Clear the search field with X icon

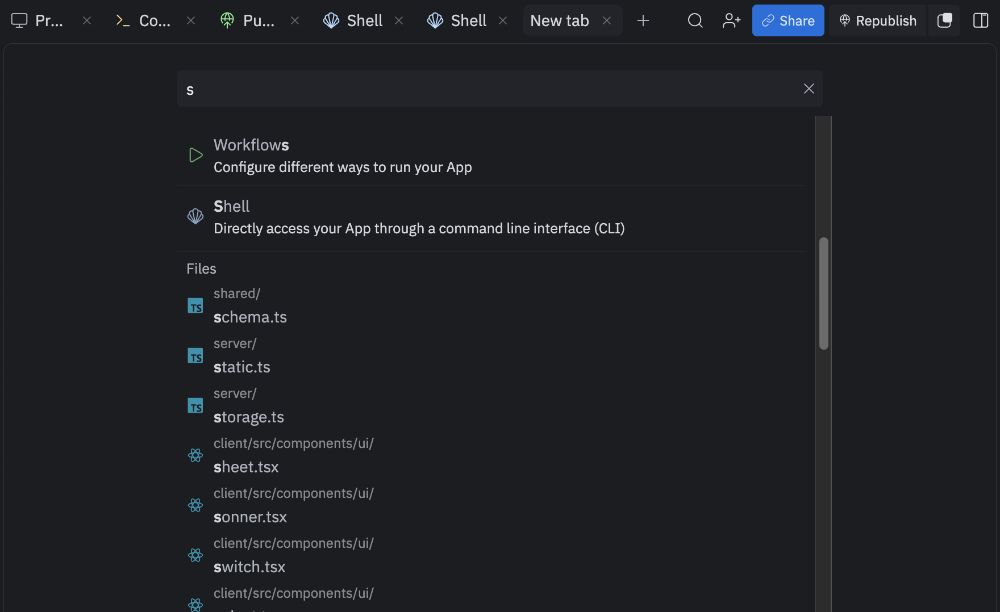coord(809,89)
